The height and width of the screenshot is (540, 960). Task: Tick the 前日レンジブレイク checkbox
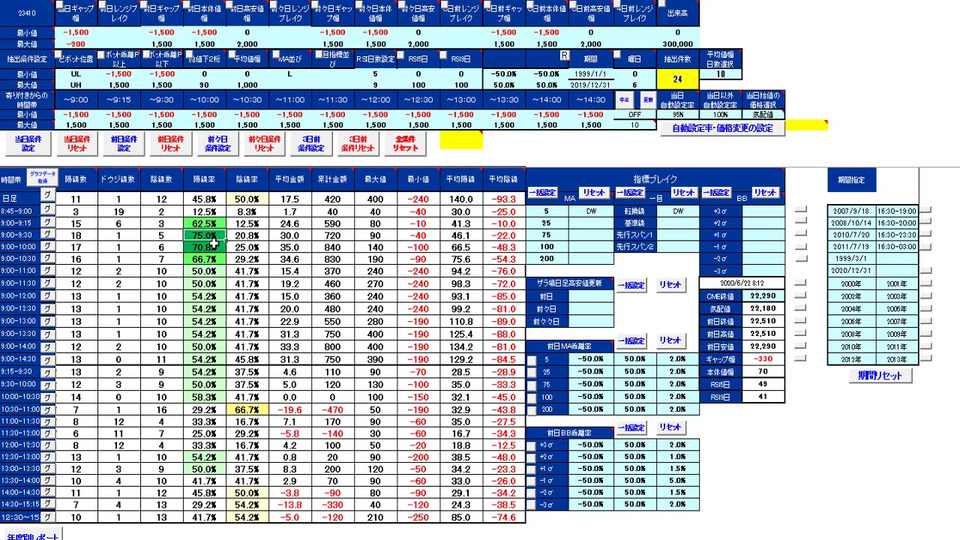pos(103,6)
